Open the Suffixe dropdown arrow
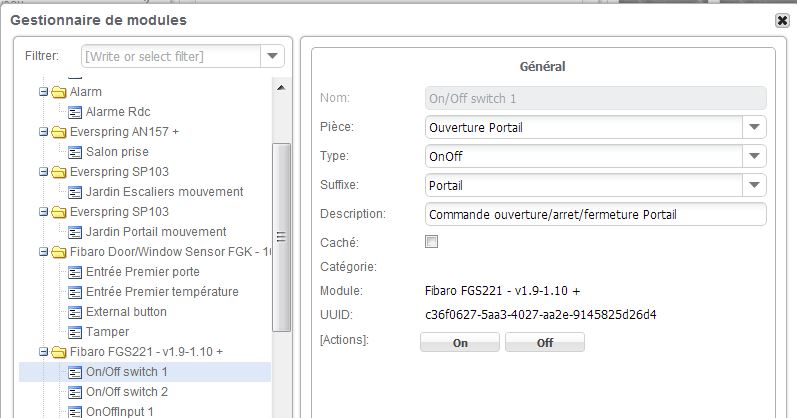Screen dimensions: 797x418 coord(754,185)
